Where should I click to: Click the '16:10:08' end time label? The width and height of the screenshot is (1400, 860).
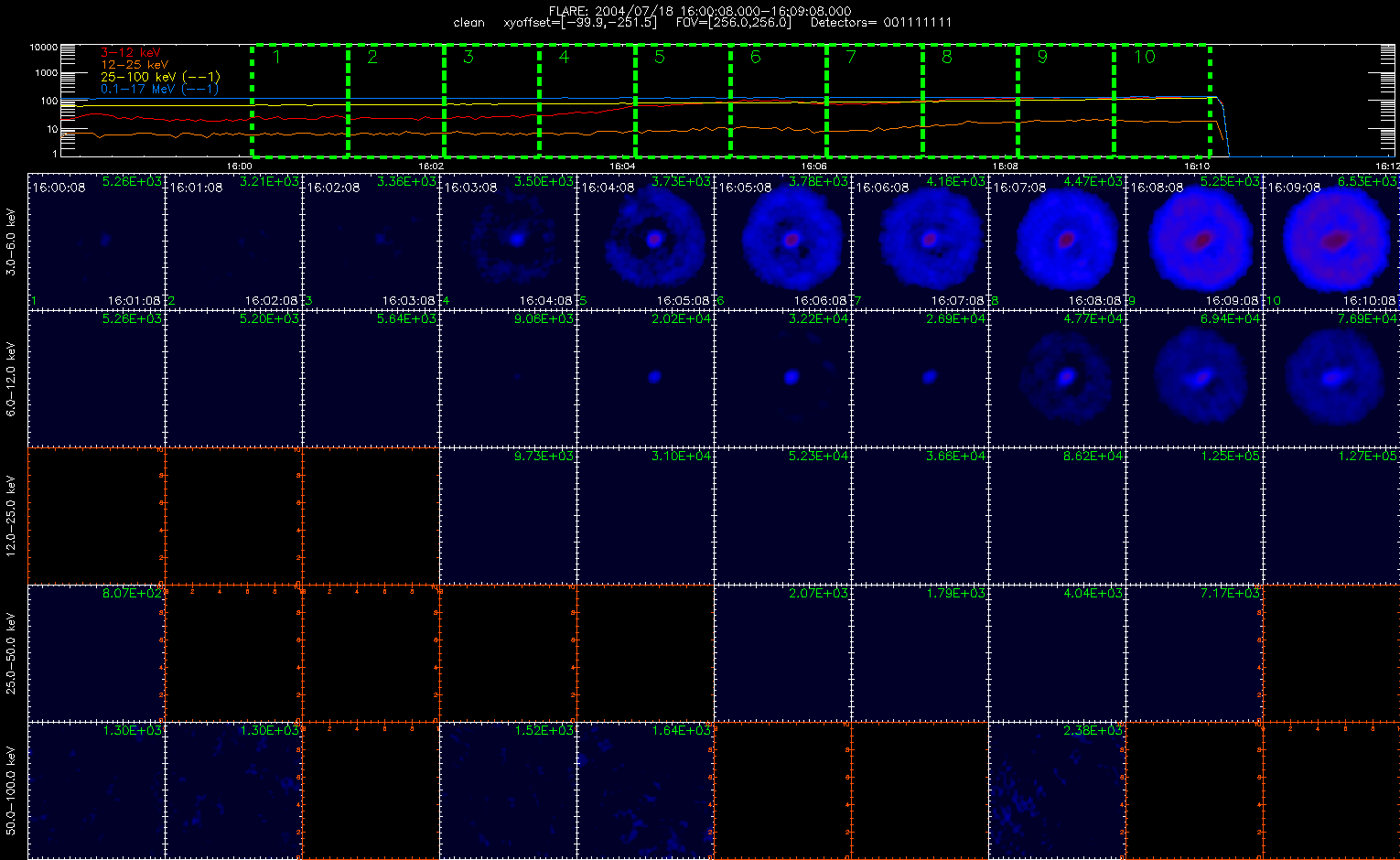click(1370, 300)
